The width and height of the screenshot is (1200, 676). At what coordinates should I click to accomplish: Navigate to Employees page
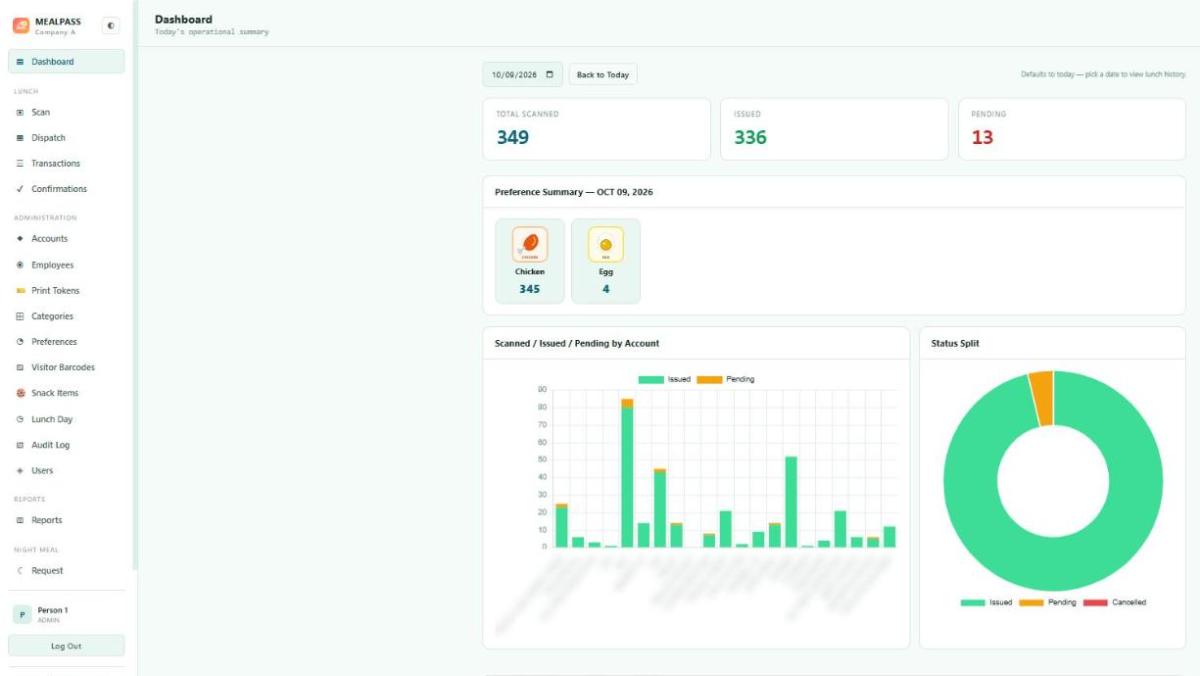(x=66, y=265)
